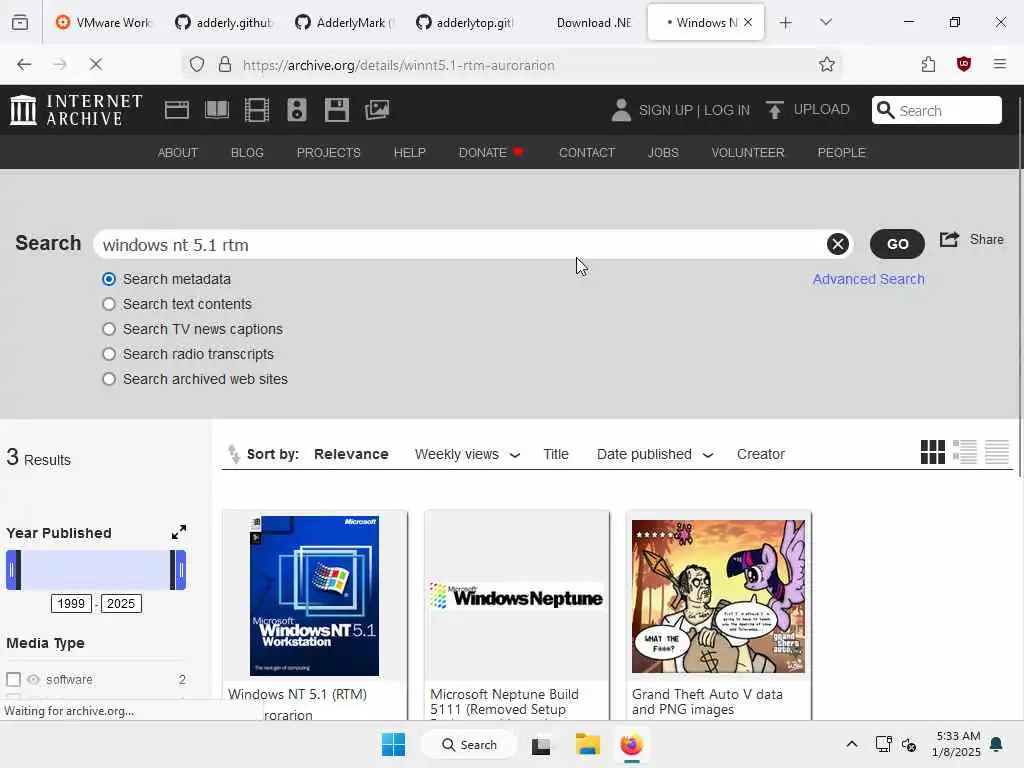
Task: Open the DONATE menu item
Action: coord(491,152)
